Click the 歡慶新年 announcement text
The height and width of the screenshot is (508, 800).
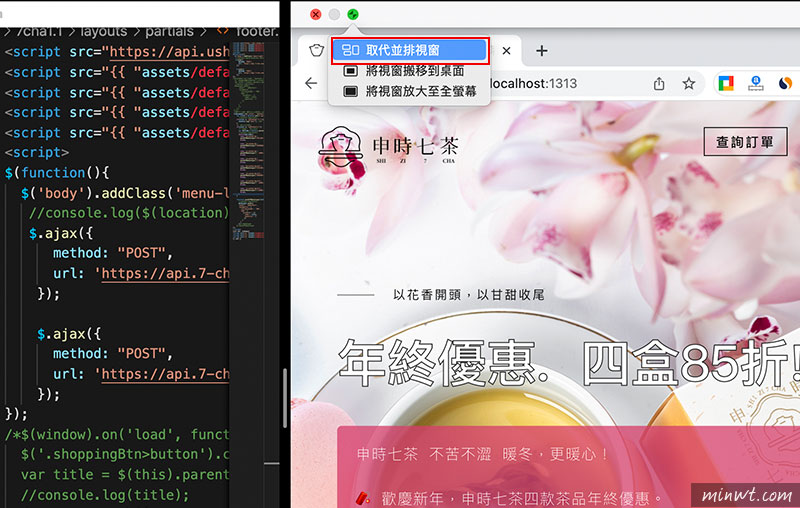520,497
